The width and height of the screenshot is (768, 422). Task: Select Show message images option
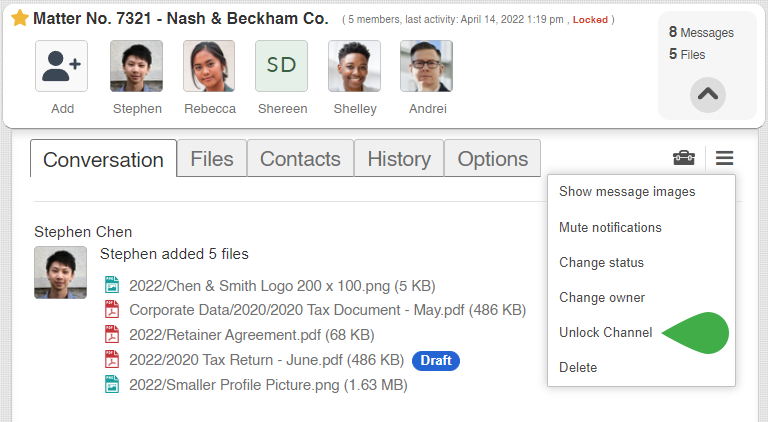627,192
